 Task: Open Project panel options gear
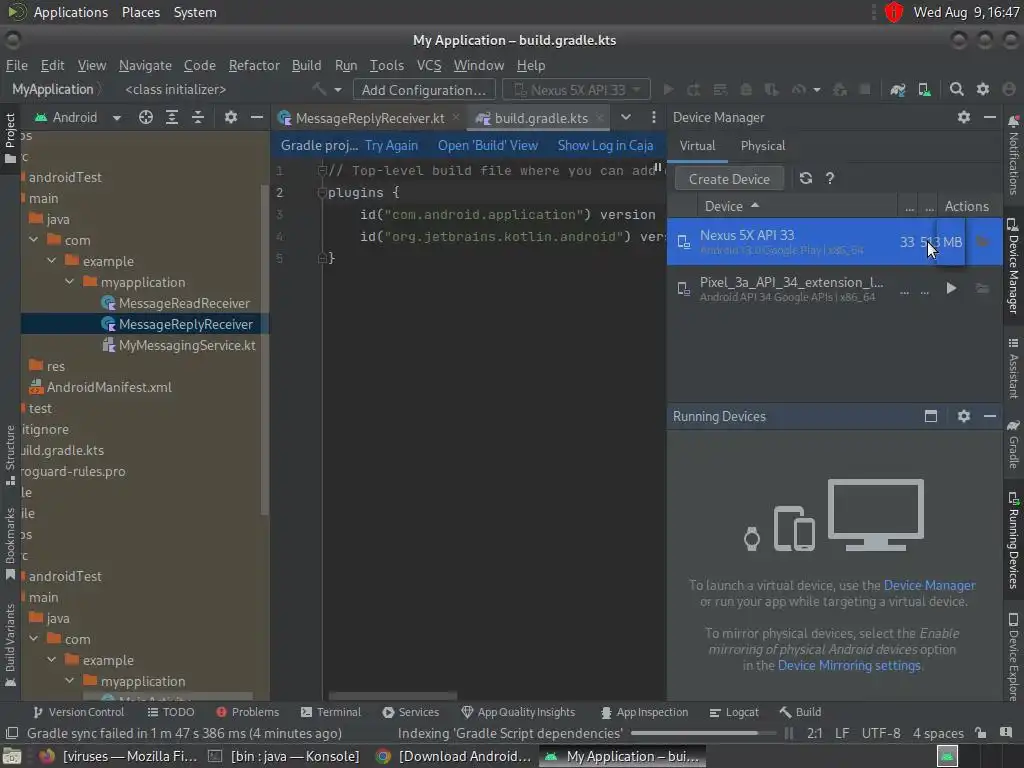click(x=231, y=118)
